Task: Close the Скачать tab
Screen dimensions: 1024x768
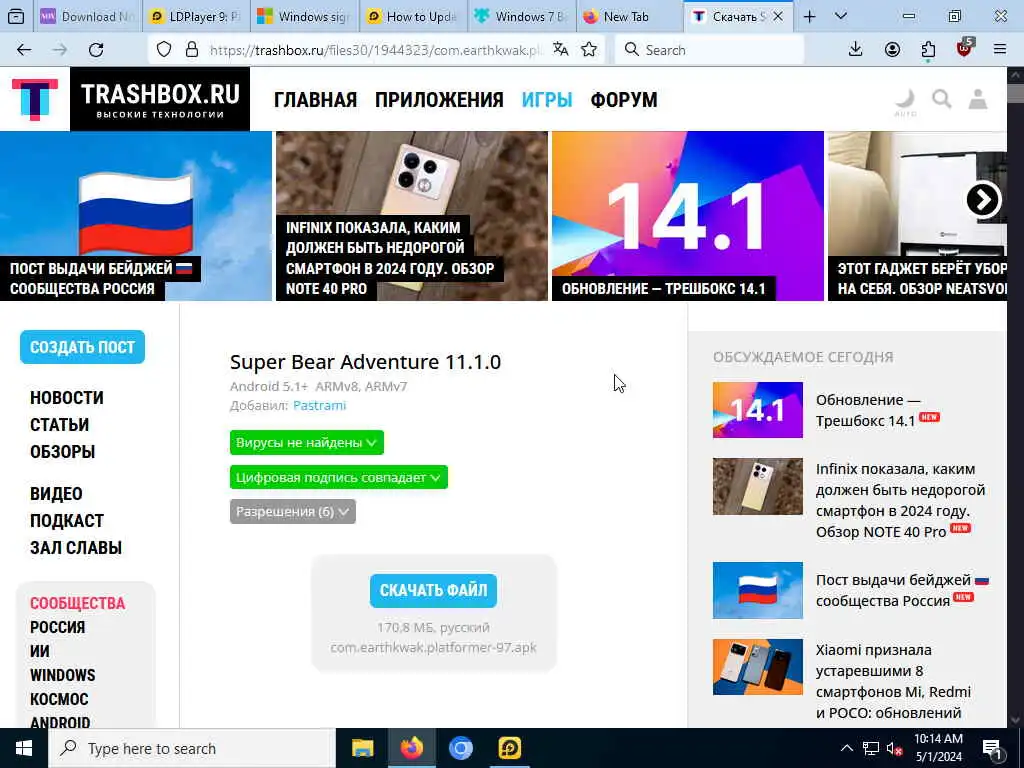Action: point(778,17)
